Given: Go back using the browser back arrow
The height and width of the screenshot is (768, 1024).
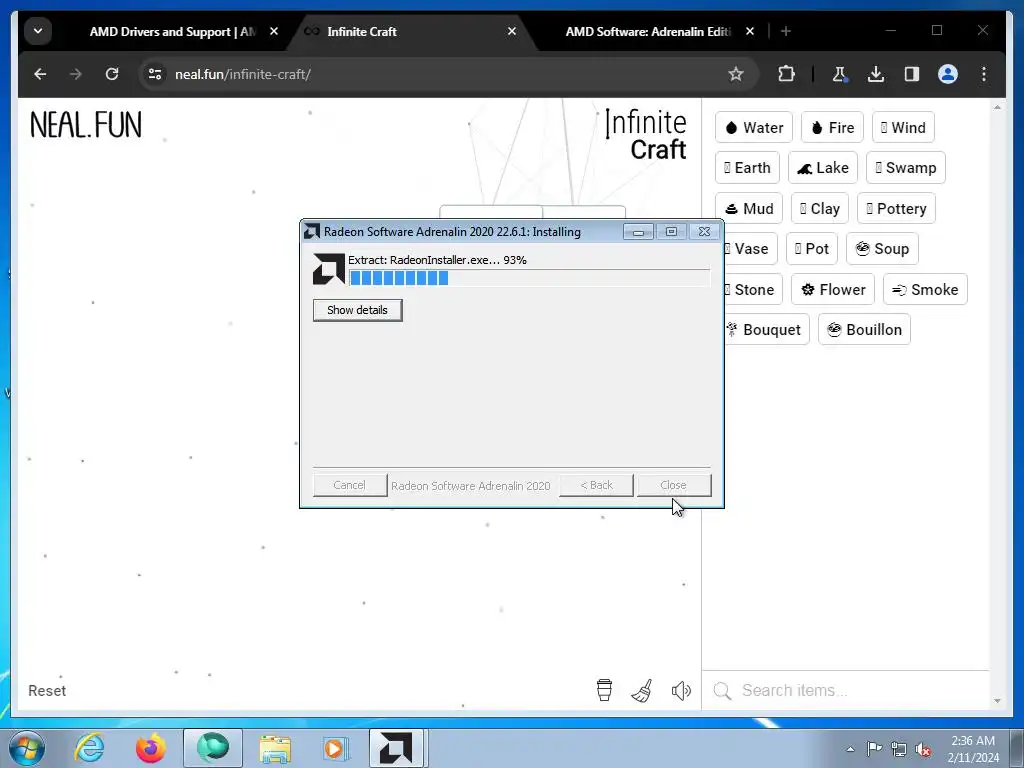Looking at the screenshot, I should 40,74.
